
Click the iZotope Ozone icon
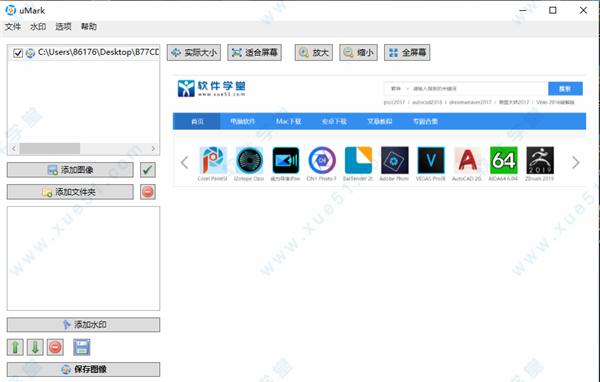[x=249, y=160]
